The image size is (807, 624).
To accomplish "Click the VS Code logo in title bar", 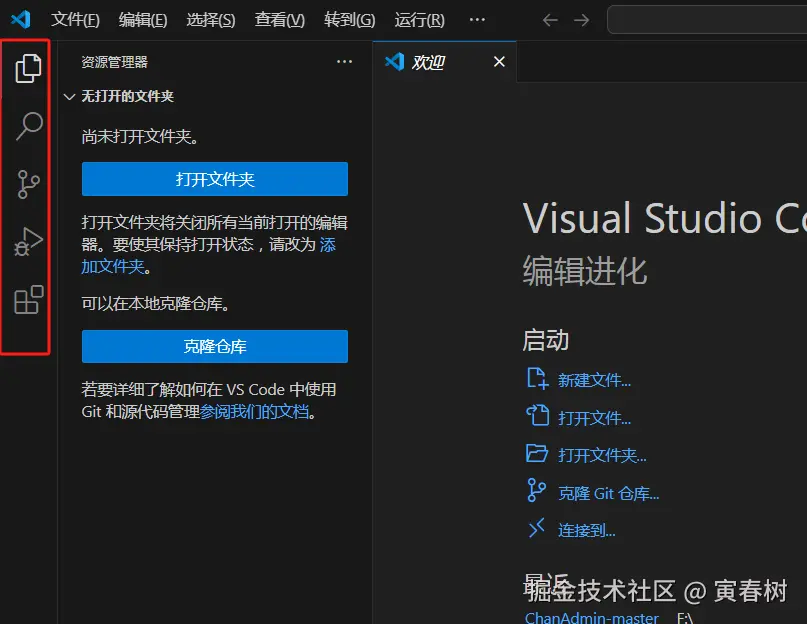I will coord(21,20).
